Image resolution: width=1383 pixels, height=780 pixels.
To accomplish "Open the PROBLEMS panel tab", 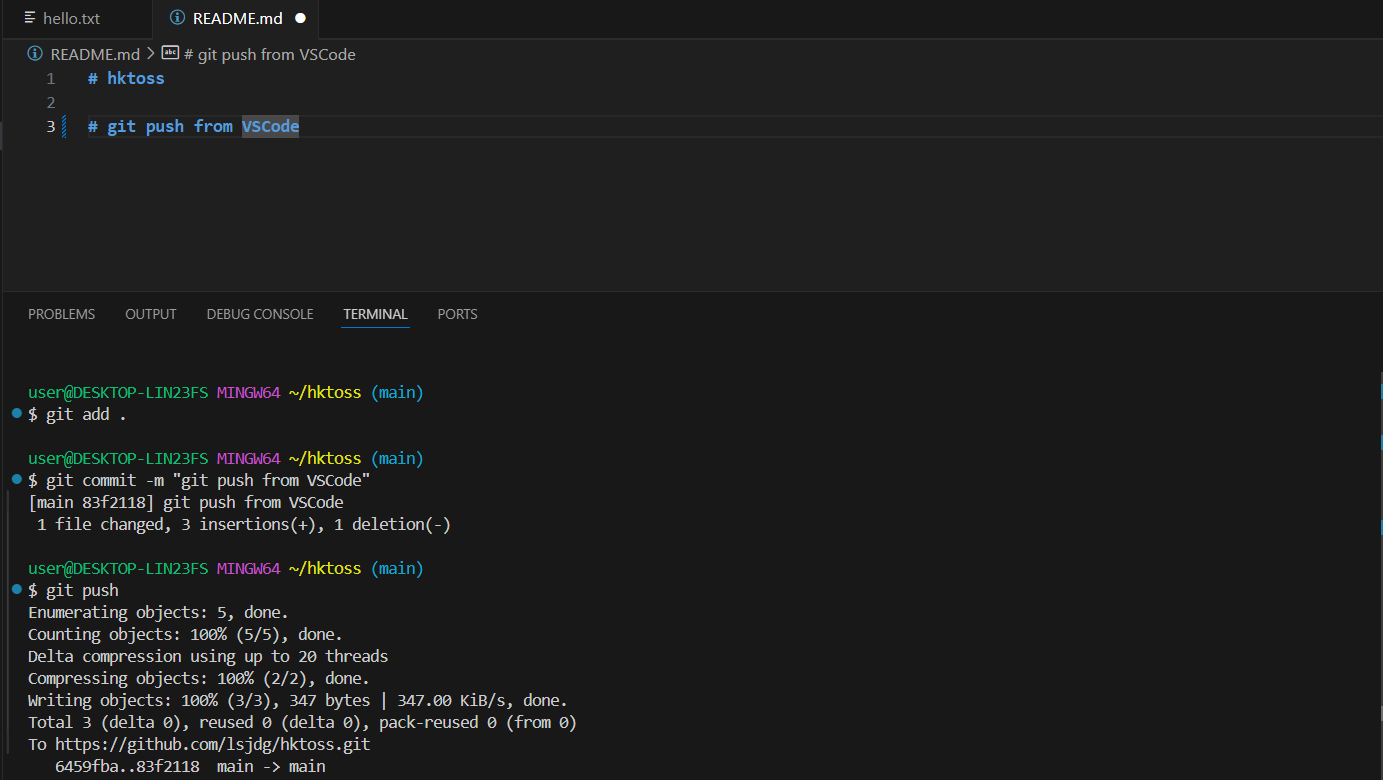I will 61,314.
